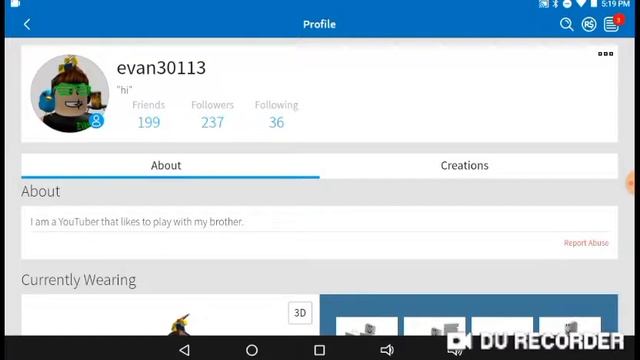640x360 pixels.
Task: Click the Report Abuse link
Action: click(x=586, y=243)
